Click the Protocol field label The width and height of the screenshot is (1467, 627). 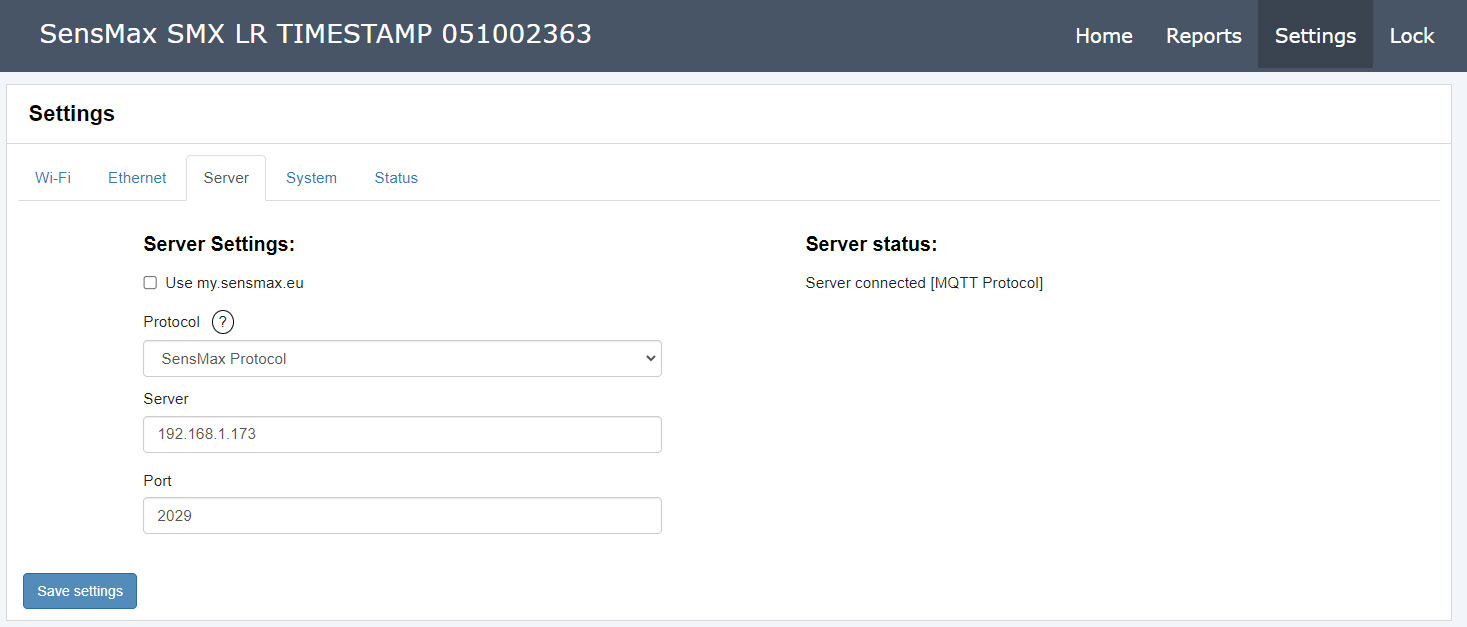[172, 322]
